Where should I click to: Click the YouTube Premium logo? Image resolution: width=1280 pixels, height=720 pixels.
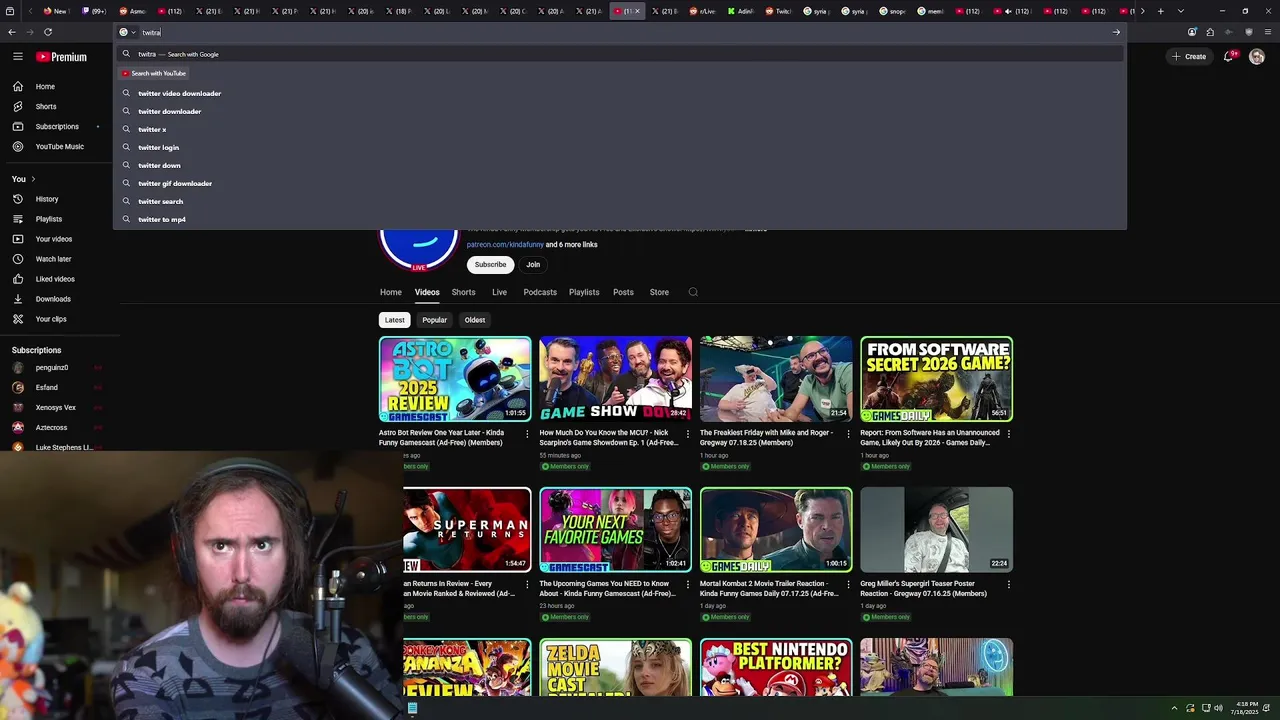62,57
